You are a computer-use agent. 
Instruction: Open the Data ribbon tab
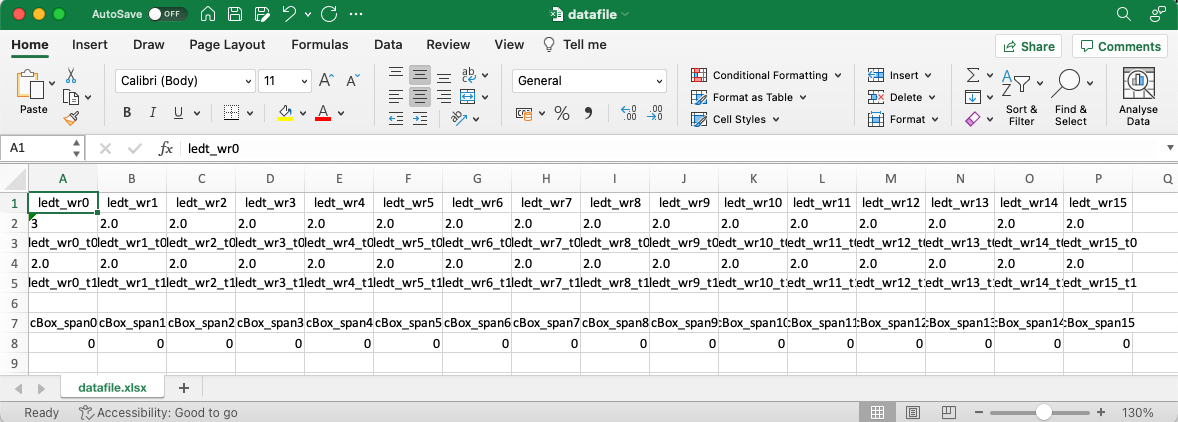(x=388, y=45)
